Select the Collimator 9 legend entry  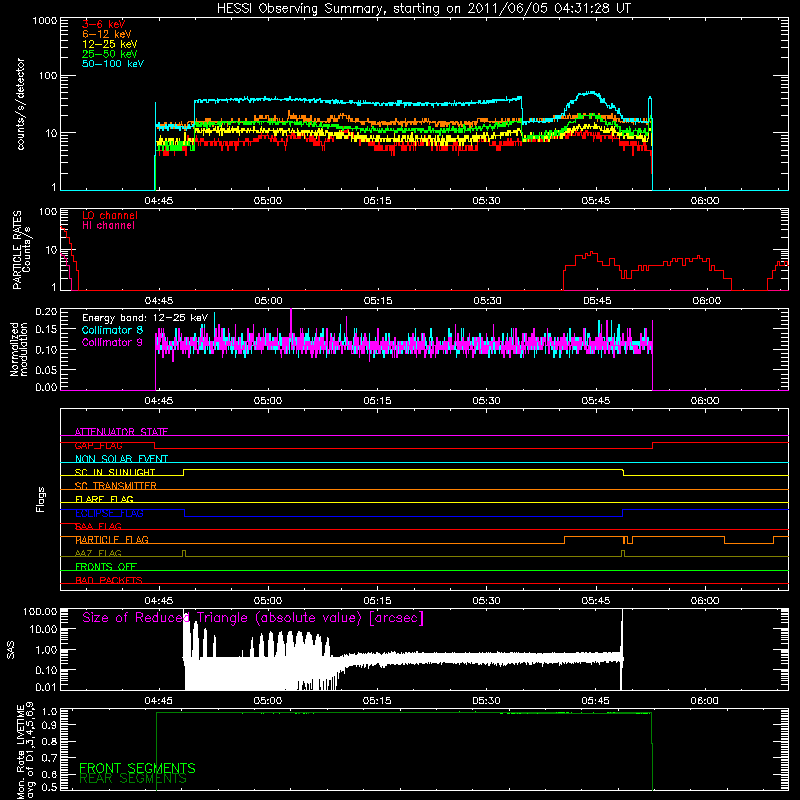click(112, 342)
